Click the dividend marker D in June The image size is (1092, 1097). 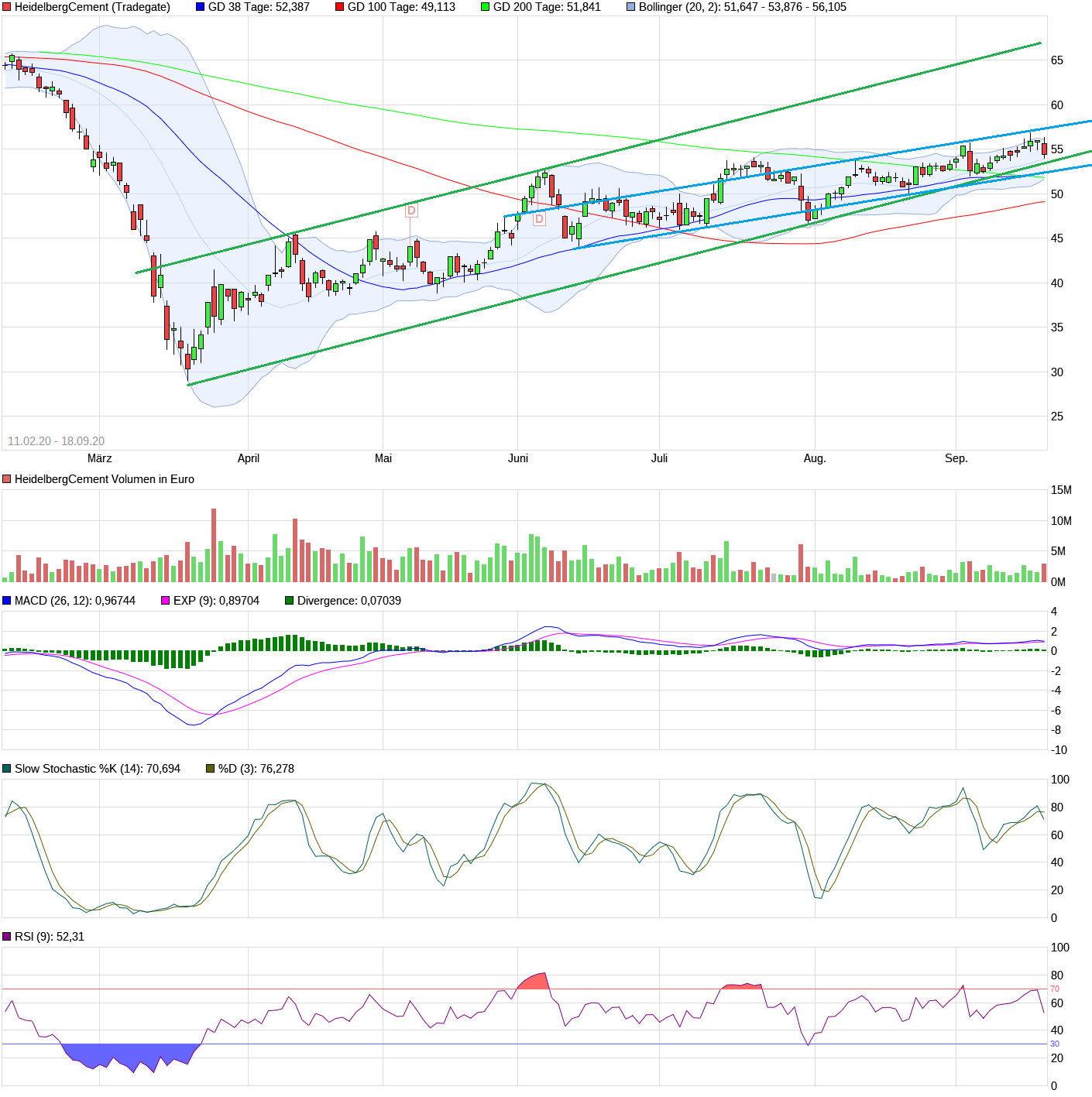pos(538,218)
